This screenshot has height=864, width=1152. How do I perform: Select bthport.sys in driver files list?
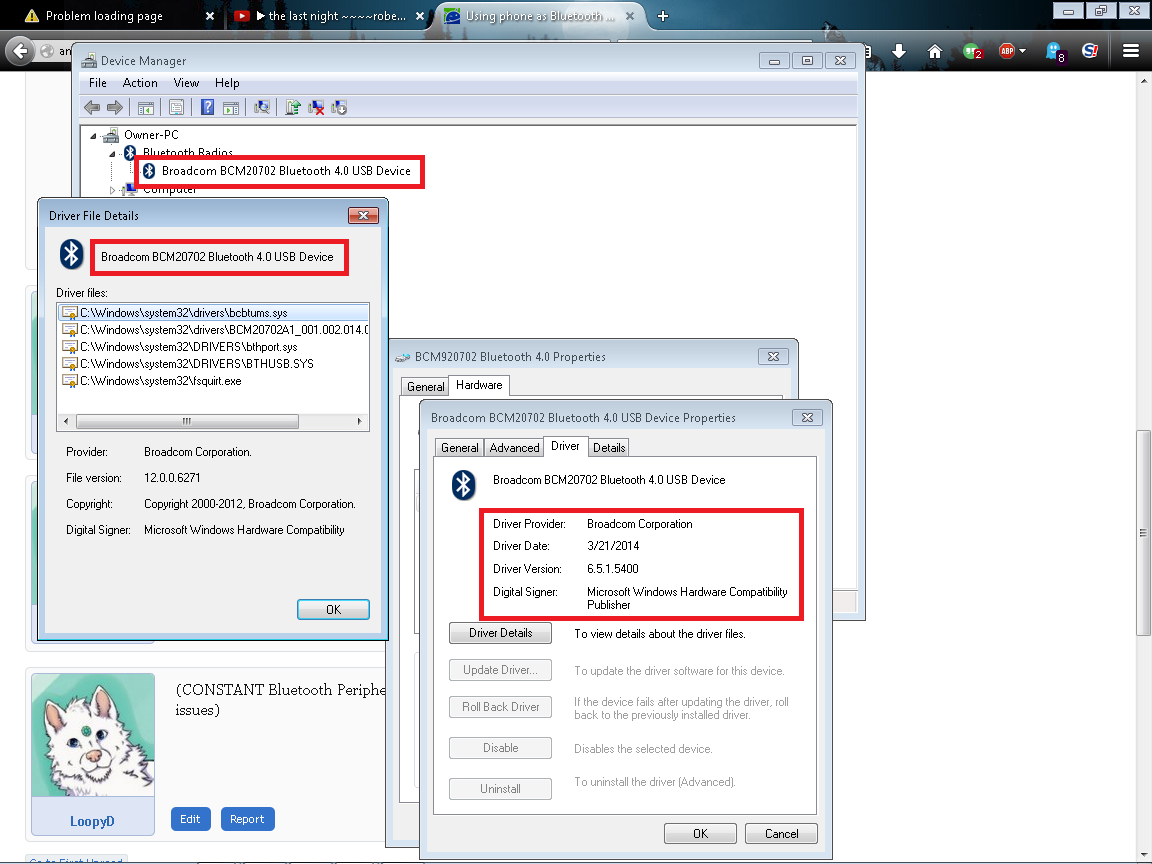[188, 347]
